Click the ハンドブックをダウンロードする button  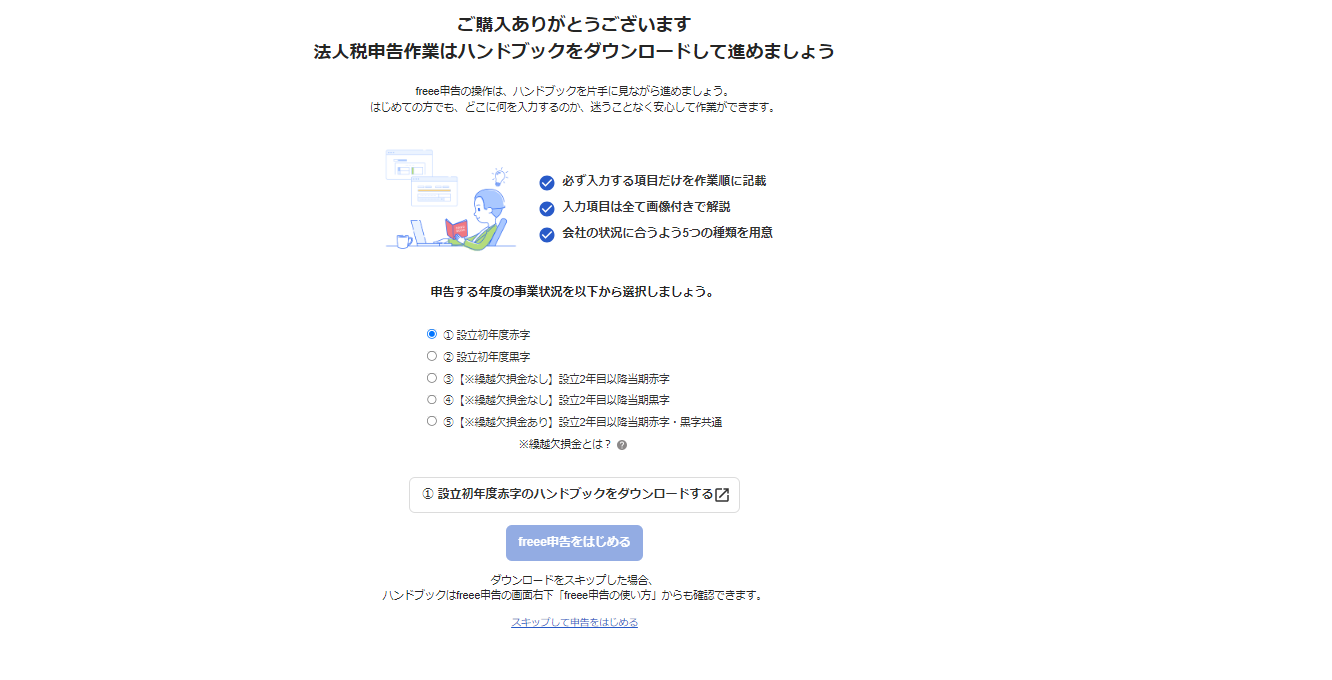point(574,494)
